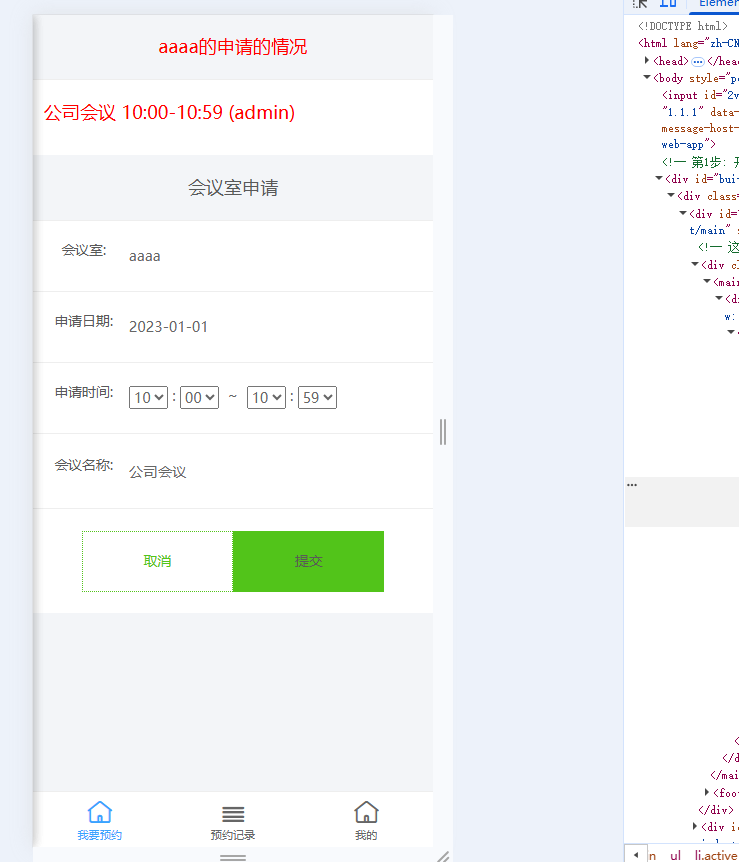
Task: Select the input id="2v line in DevTools
Action: coord(701,95)
